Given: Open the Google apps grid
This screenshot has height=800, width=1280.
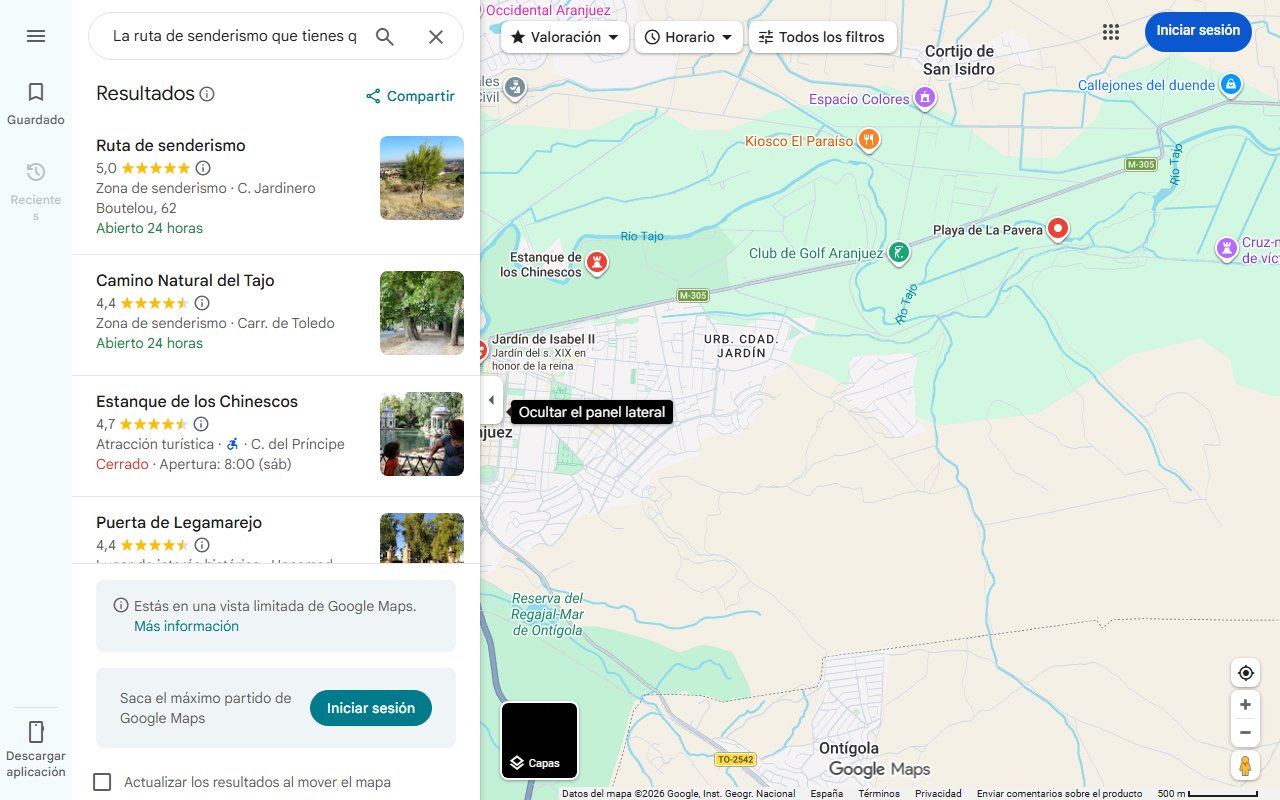Looking at the screenshot, I should pos(1110,31).
